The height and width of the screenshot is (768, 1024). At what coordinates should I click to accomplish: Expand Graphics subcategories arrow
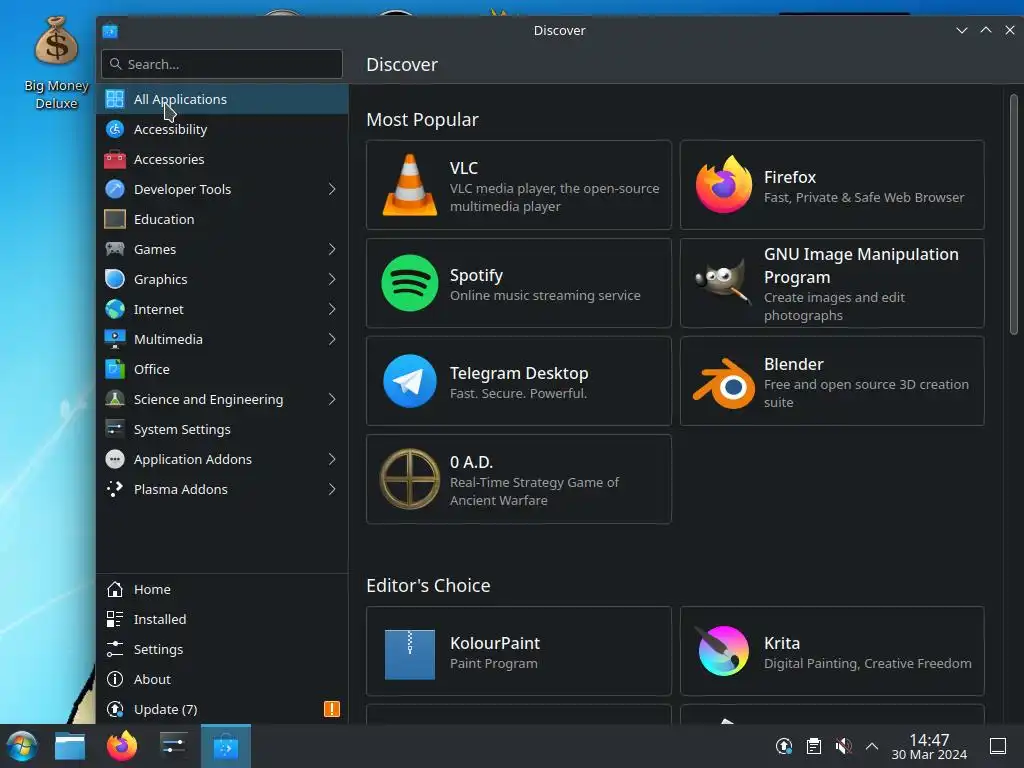[x=332, y=280]
